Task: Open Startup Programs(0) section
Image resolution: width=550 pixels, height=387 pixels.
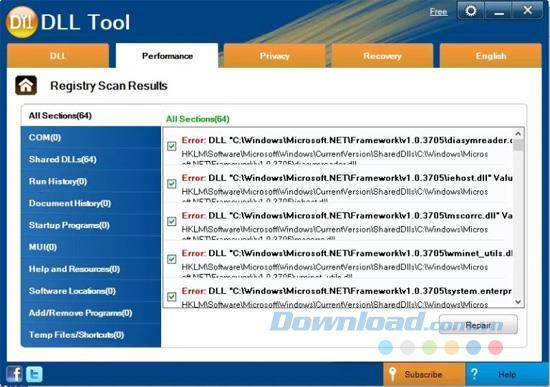Action: click(x=91, y=225)
